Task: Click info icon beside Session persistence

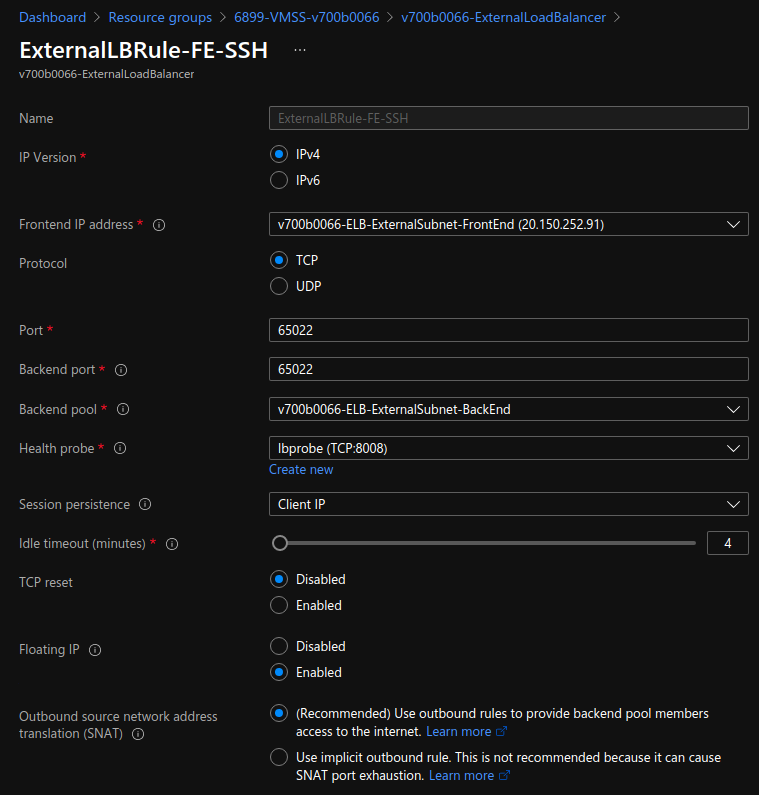Action: coord(145,505)
